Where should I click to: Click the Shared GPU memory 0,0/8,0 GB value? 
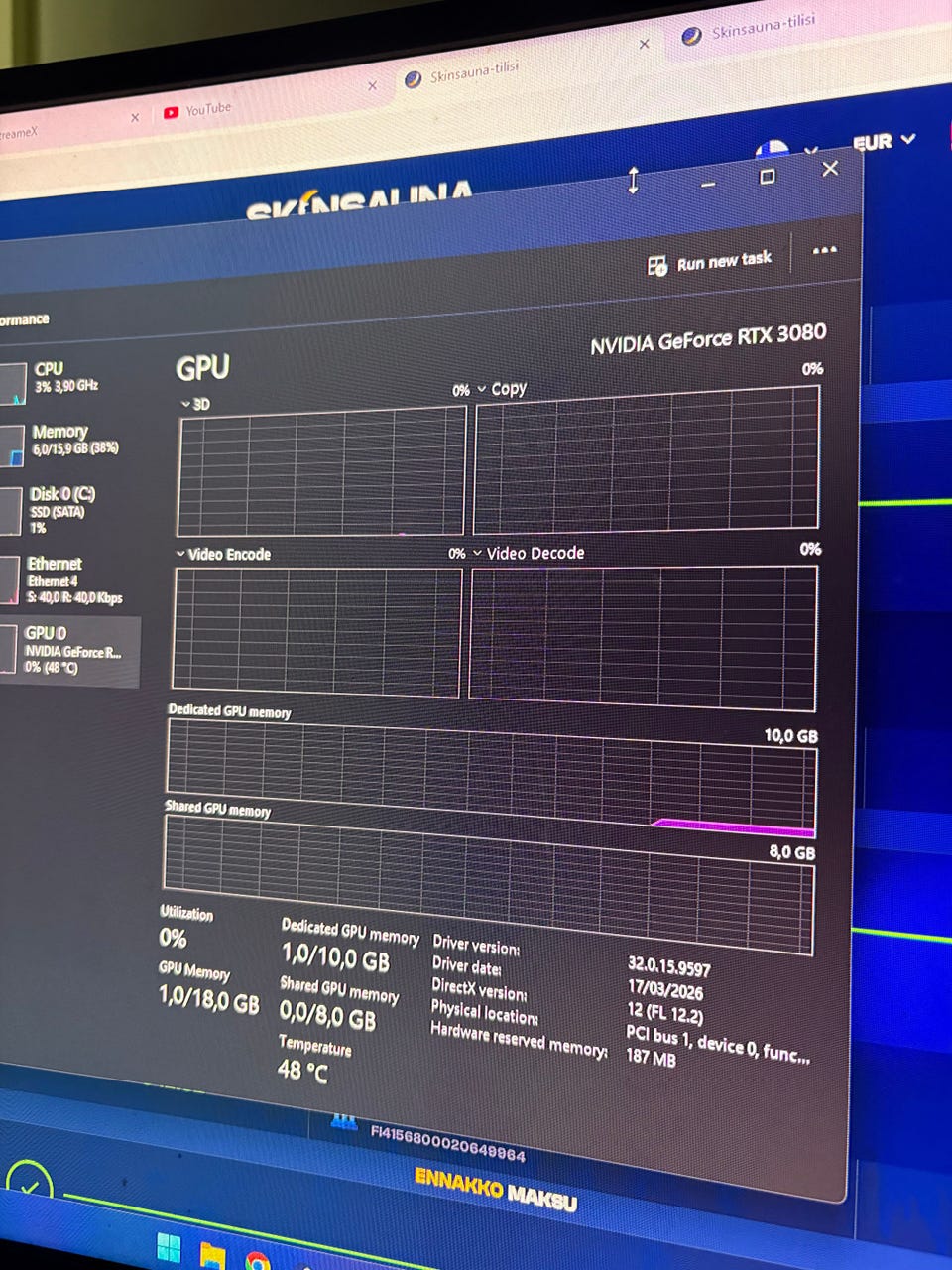[327, 1015]
